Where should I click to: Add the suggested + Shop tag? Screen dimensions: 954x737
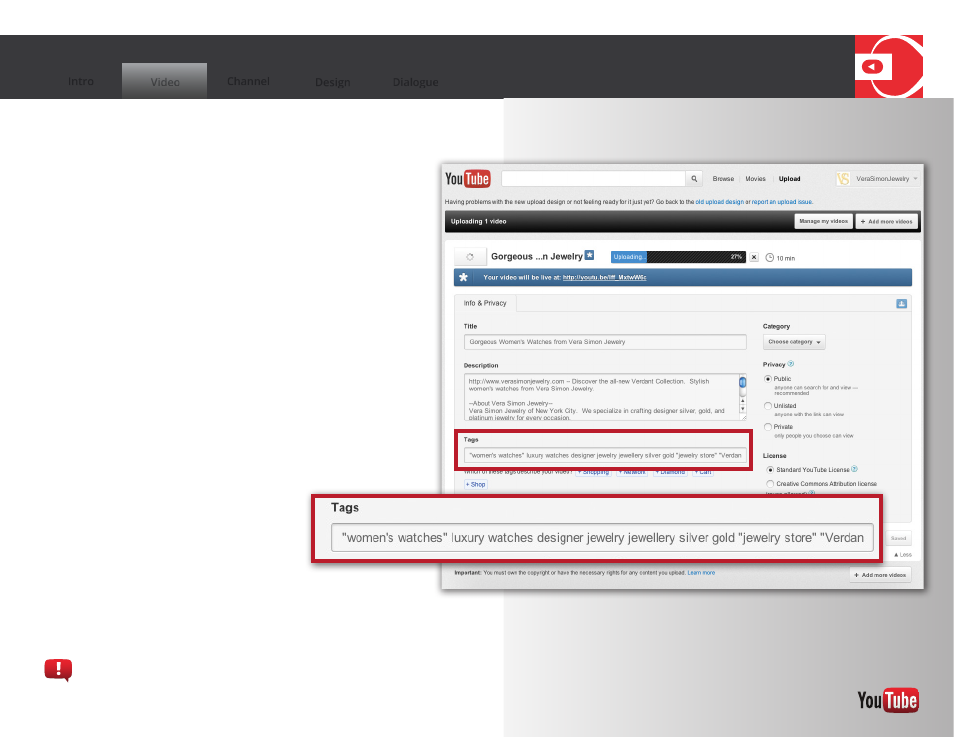coord(476,484)
